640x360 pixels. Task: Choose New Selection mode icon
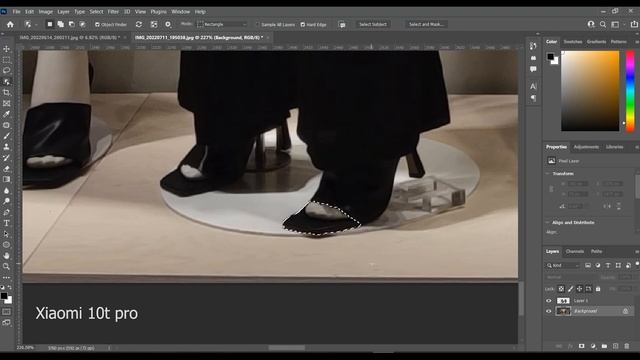click(50, 24)
